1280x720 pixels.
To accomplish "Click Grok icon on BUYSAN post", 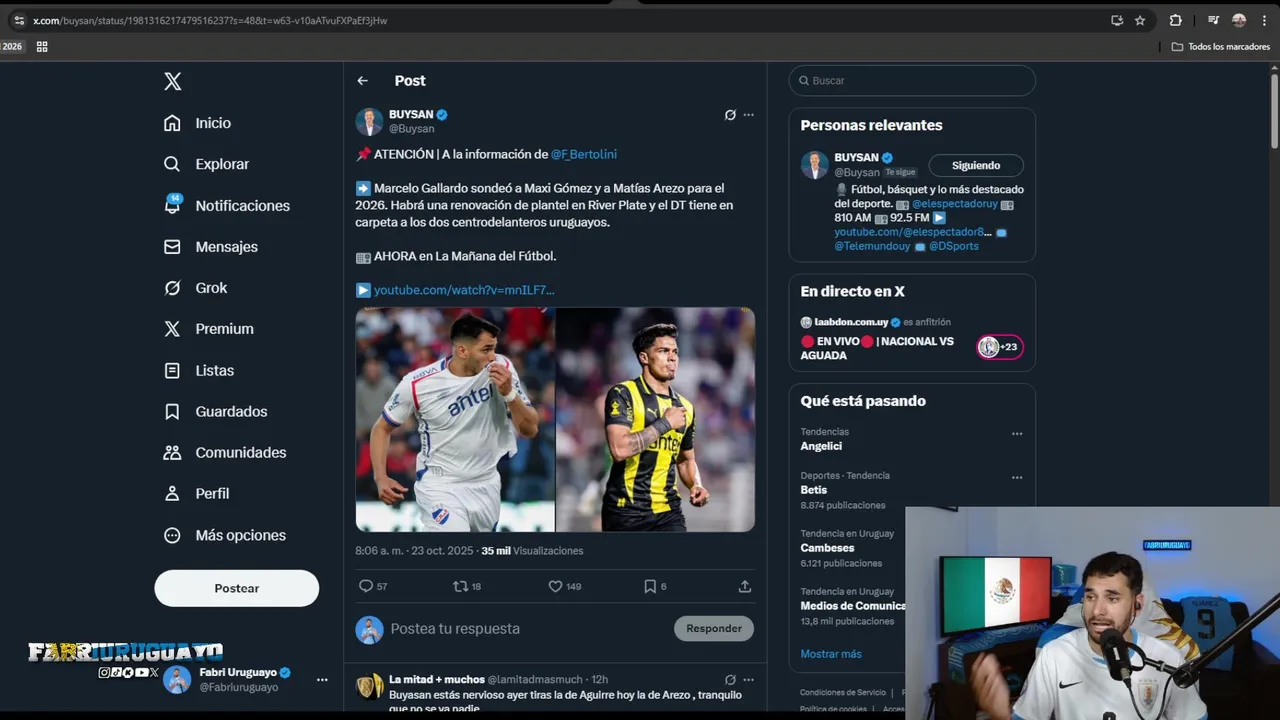I will tap(730, 115).
